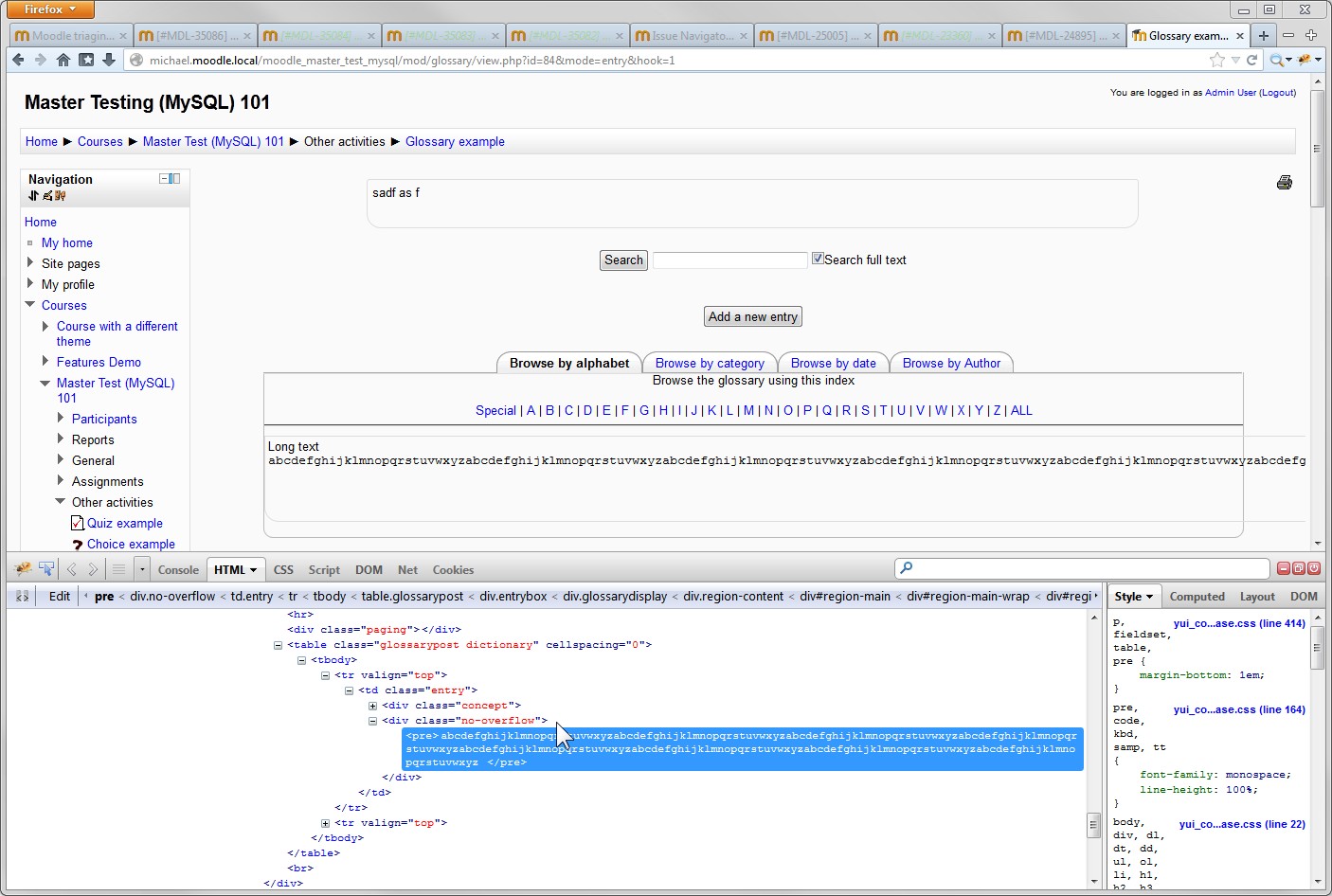Activate the Firebug inspect element tool
The height and width of the screenshot is (896, 1332).
click(x=46, y=569)
